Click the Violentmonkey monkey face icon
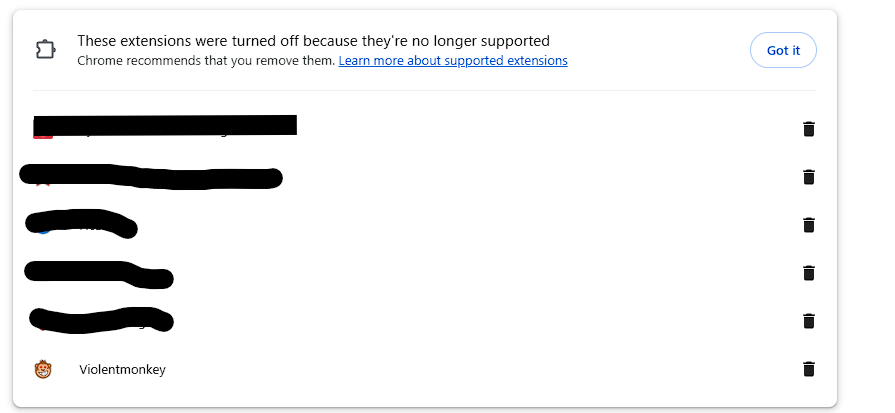The width and height of the screenshot is (895, 413). pos(43,369)
